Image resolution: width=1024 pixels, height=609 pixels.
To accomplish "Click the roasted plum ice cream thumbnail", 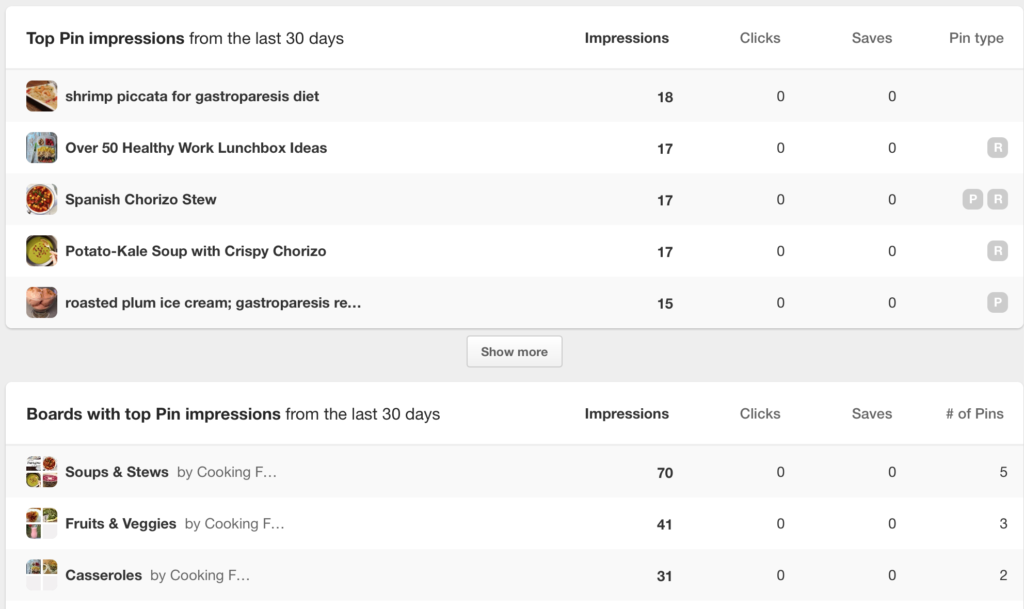I will [41, 302].
